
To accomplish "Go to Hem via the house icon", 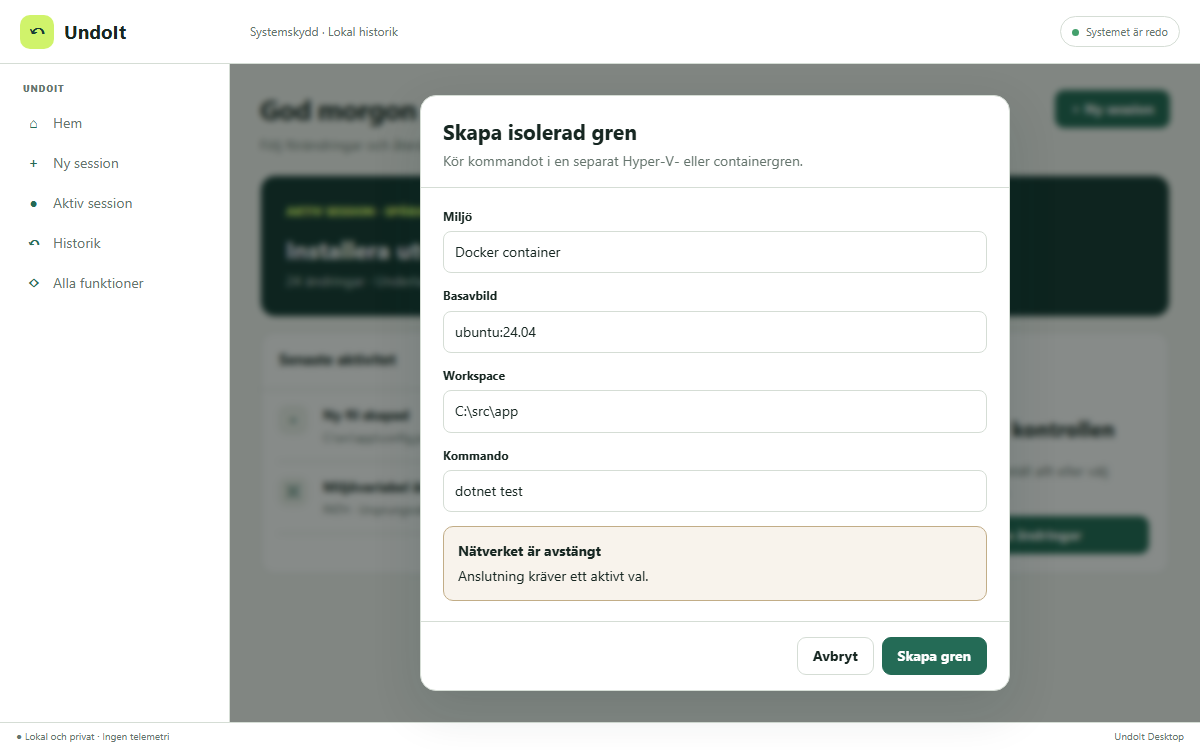I will [x=34, y=124].
